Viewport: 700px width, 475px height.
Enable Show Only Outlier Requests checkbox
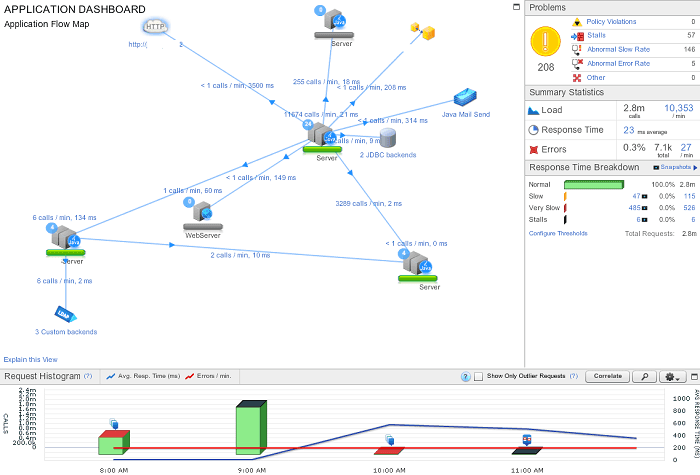point(479,377)
